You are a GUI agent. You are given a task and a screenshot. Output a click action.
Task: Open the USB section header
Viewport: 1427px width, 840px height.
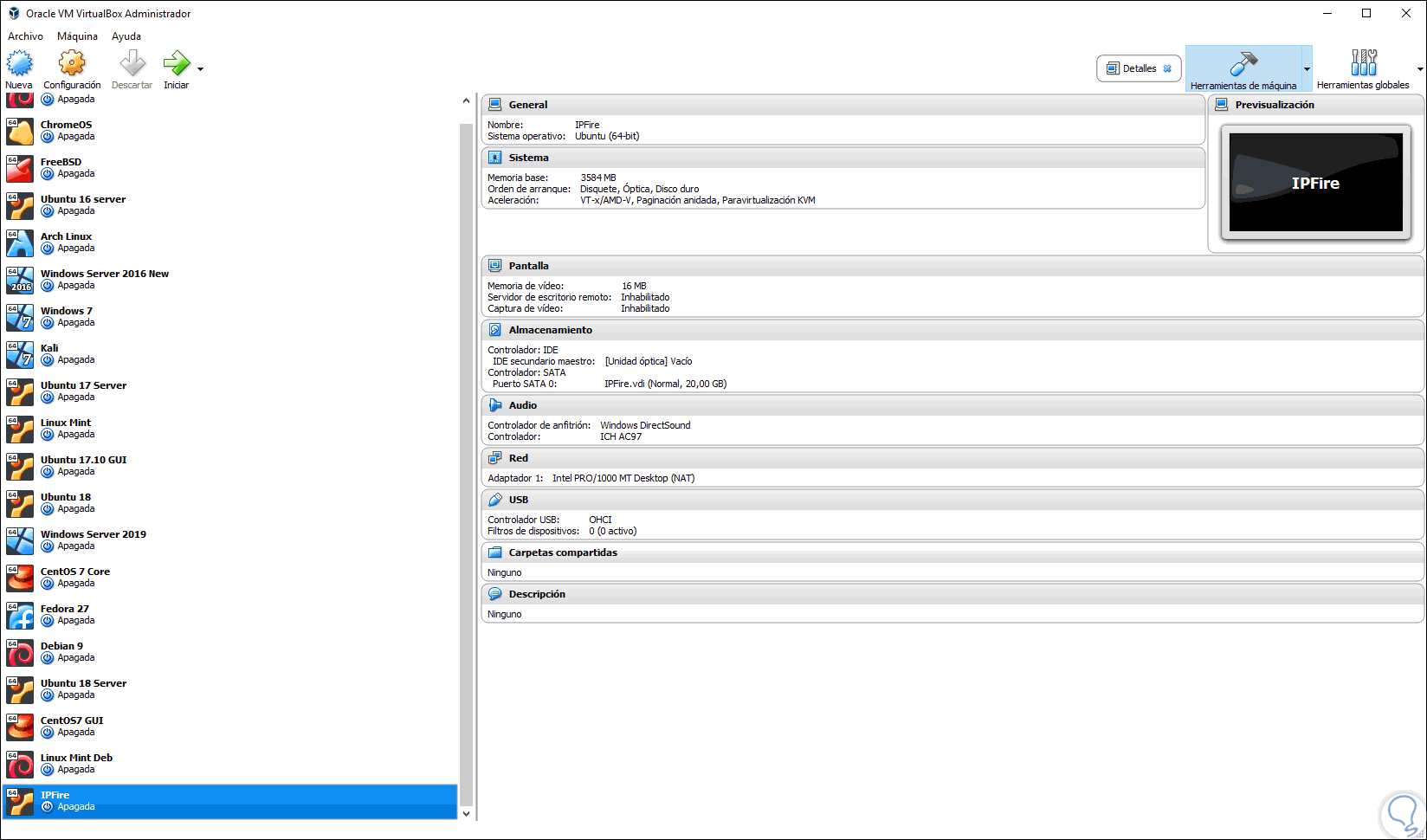pyautogui.click(x=952, y=500)
